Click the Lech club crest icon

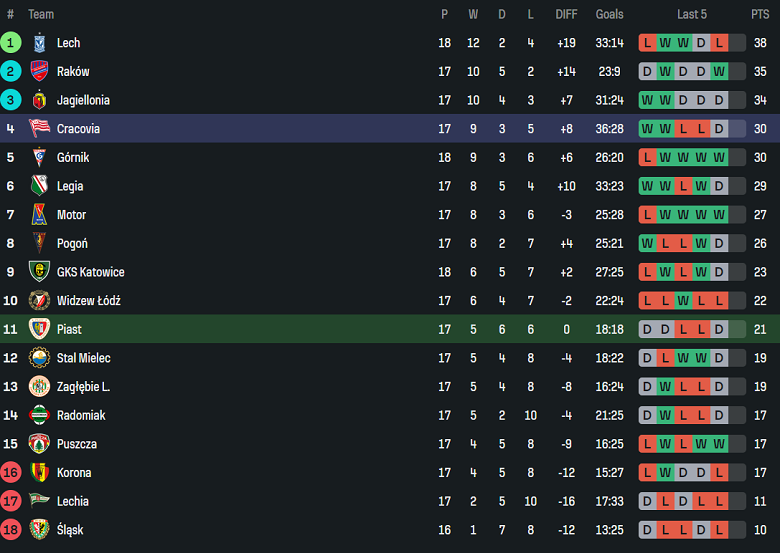click(39, 43)
